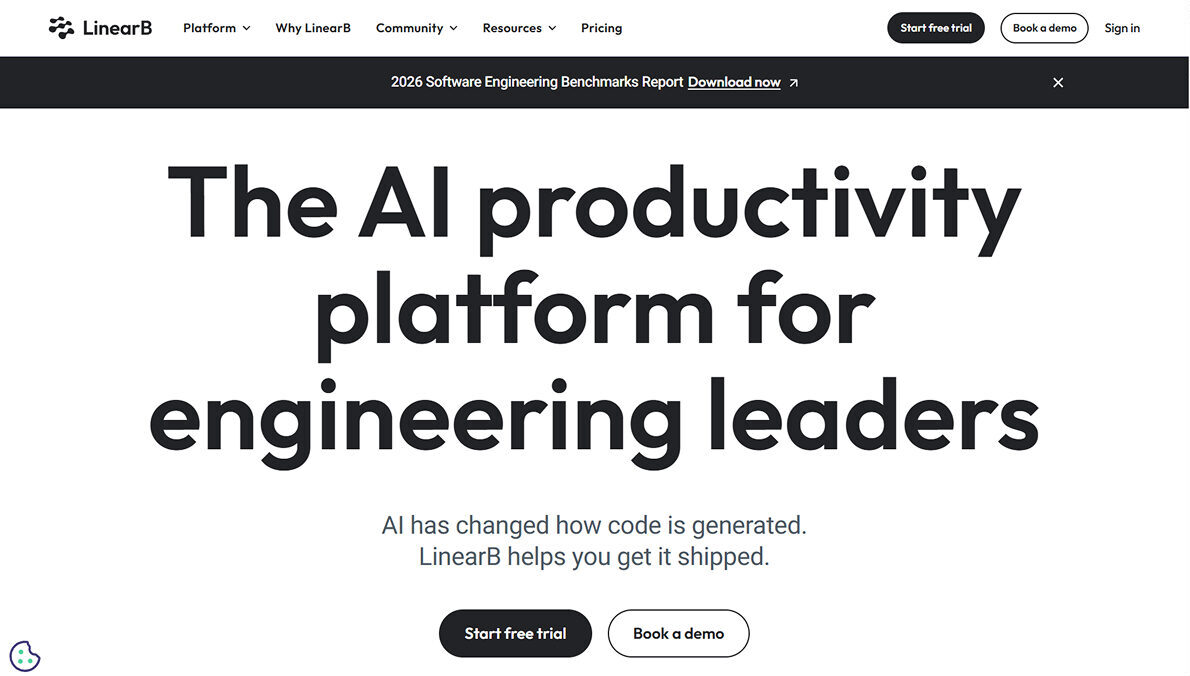Click the Download now banner link

click(734, 82)
